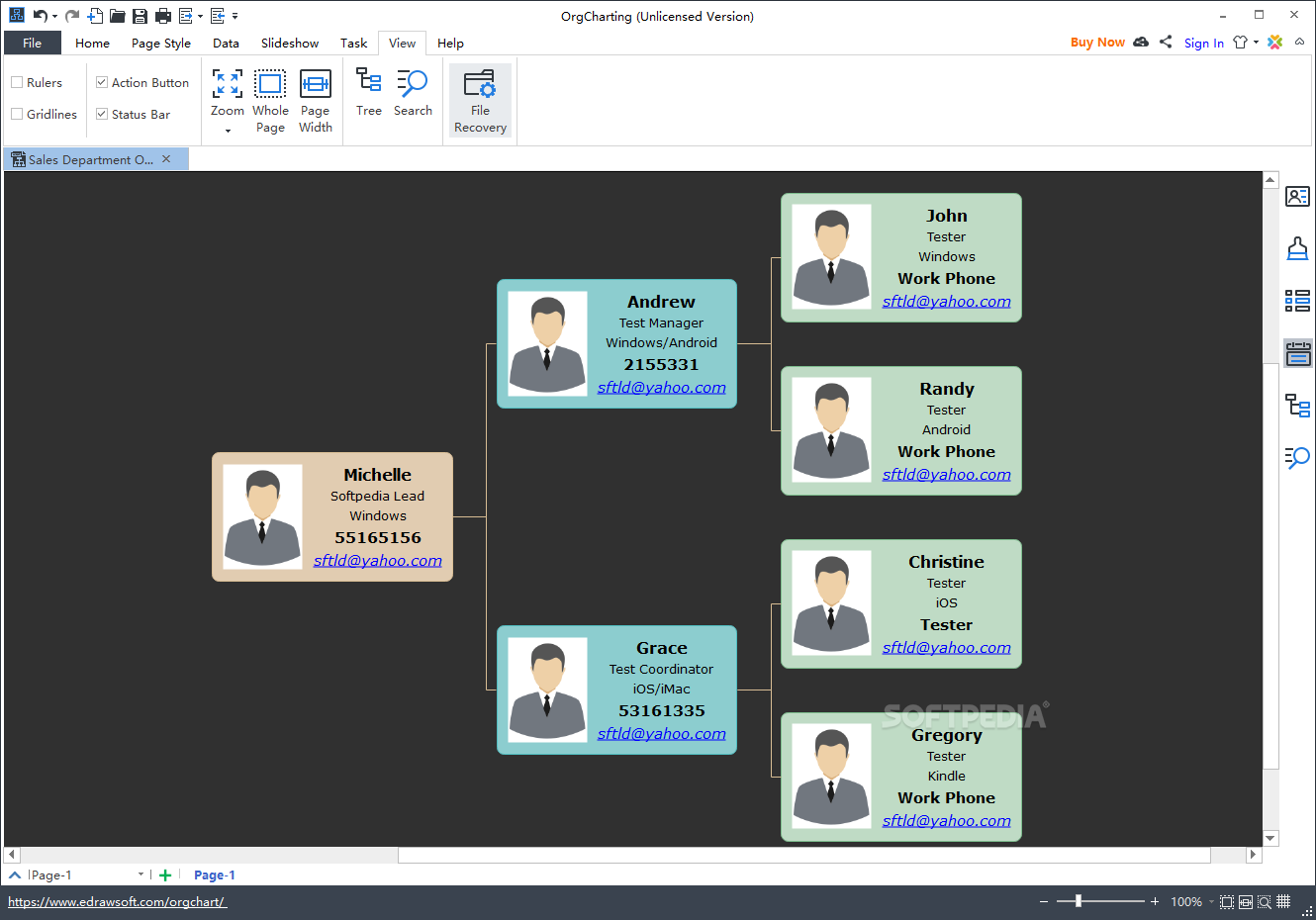Close the Sales Department document tab
The image size is (1316, 920).
(166, 158)
